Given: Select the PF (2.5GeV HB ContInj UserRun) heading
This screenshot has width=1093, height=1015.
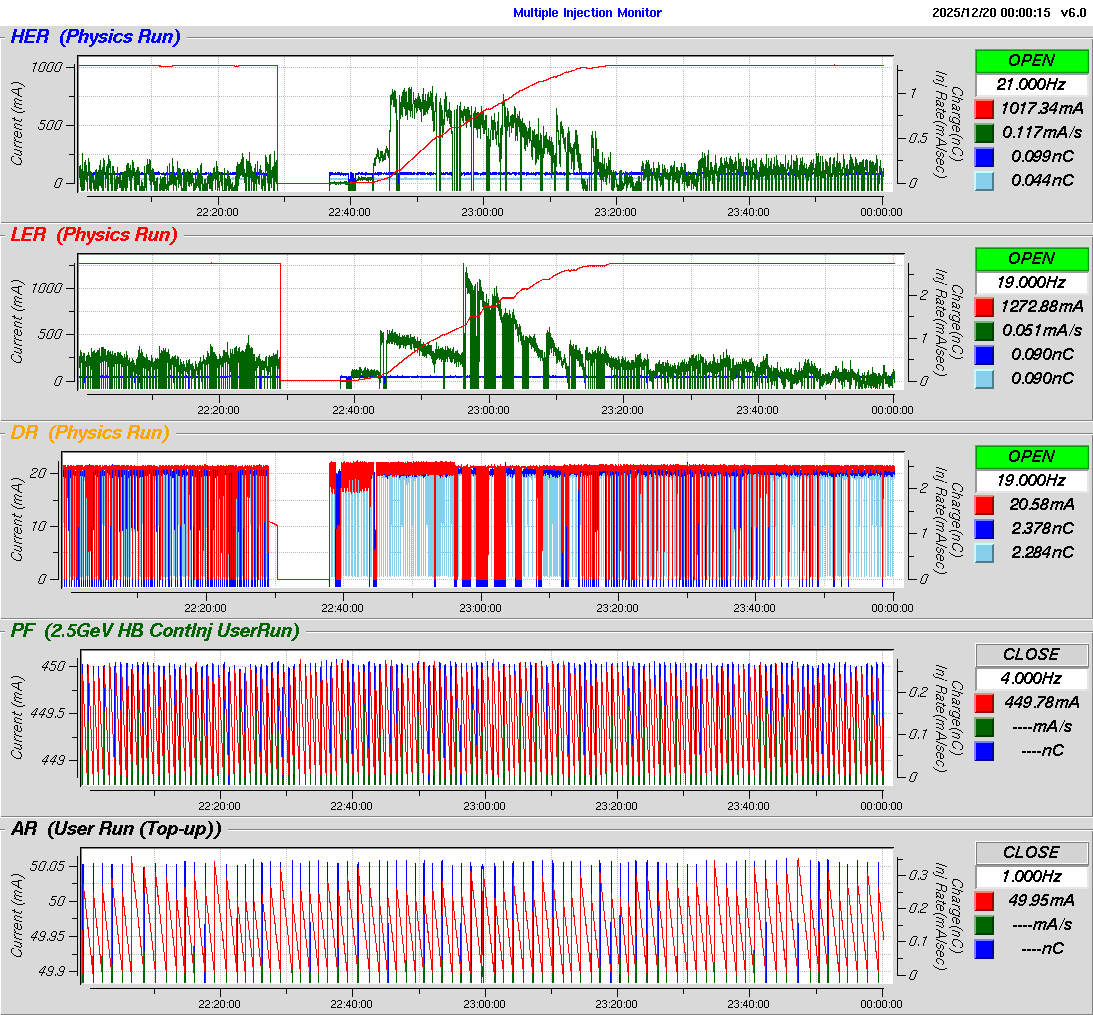Looking at the screenshot, I should (155, 630).
